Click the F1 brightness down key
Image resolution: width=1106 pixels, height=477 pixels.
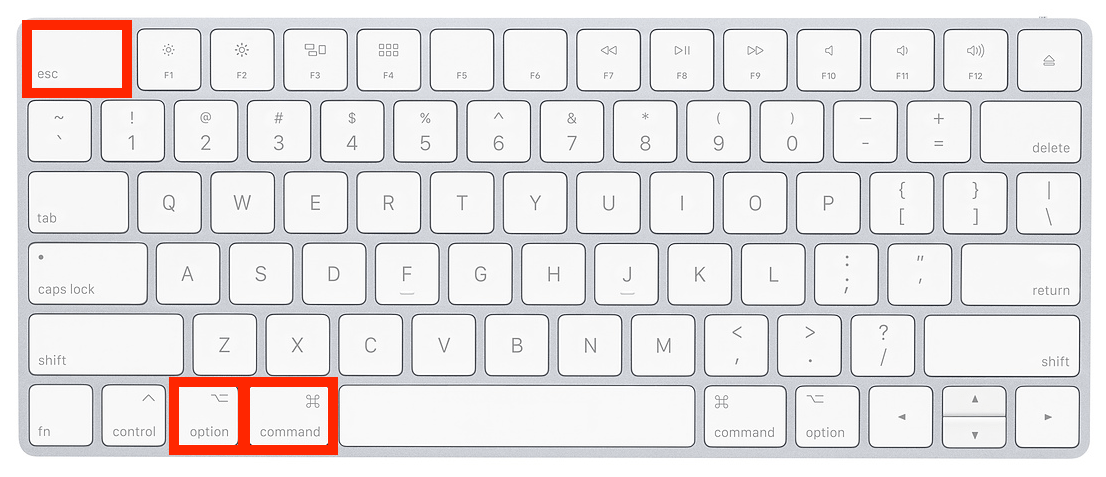(x=169, y=60)
